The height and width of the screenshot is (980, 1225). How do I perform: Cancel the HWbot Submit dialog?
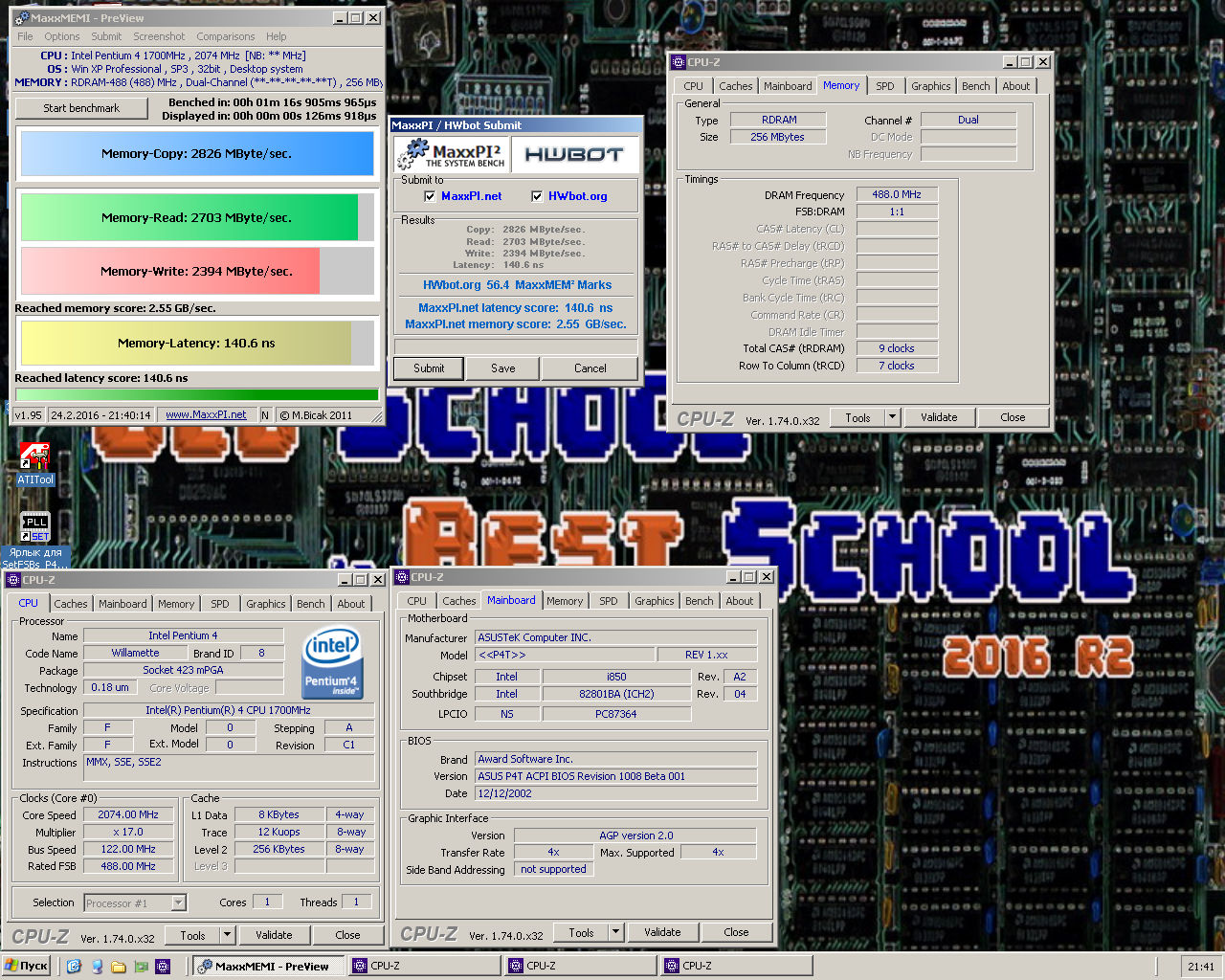(x=590, y=368)
